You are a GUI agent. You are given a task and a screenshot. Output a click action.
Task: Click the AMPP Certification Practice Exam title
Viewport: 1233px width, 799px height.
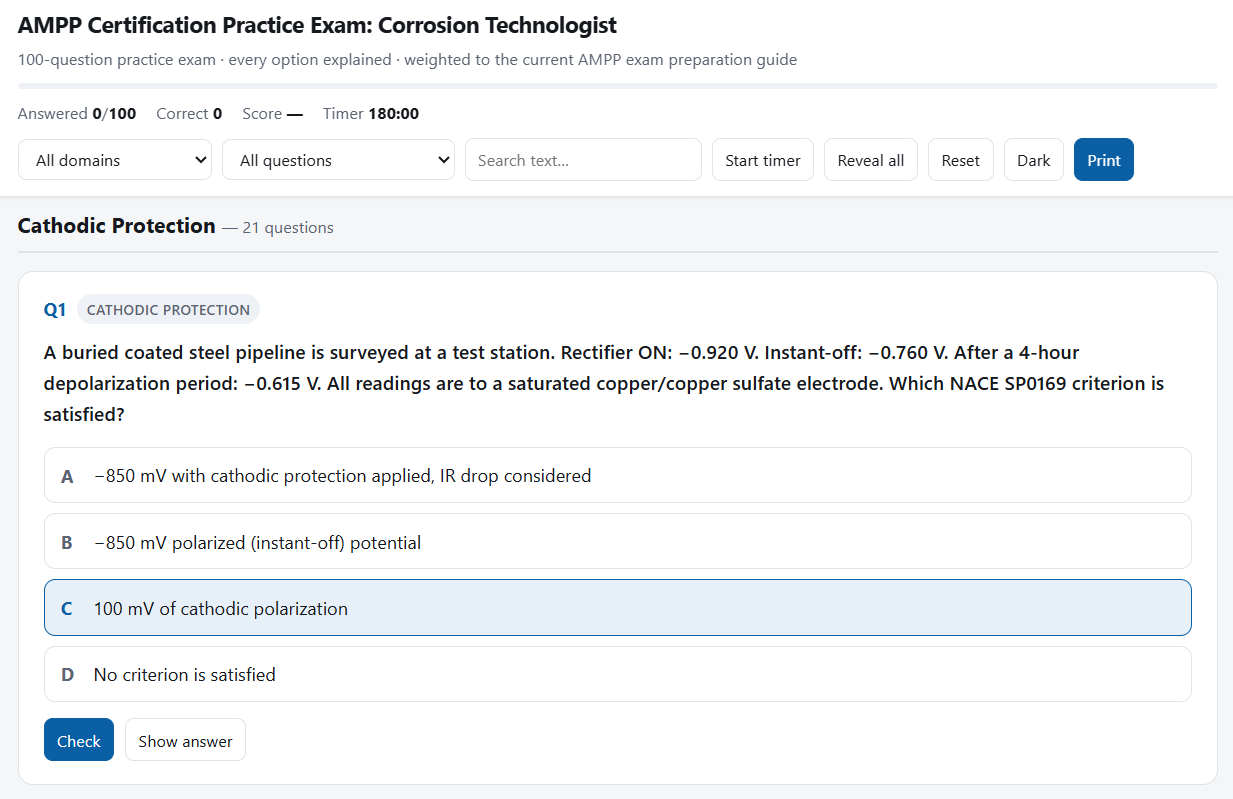pos(317,25)
